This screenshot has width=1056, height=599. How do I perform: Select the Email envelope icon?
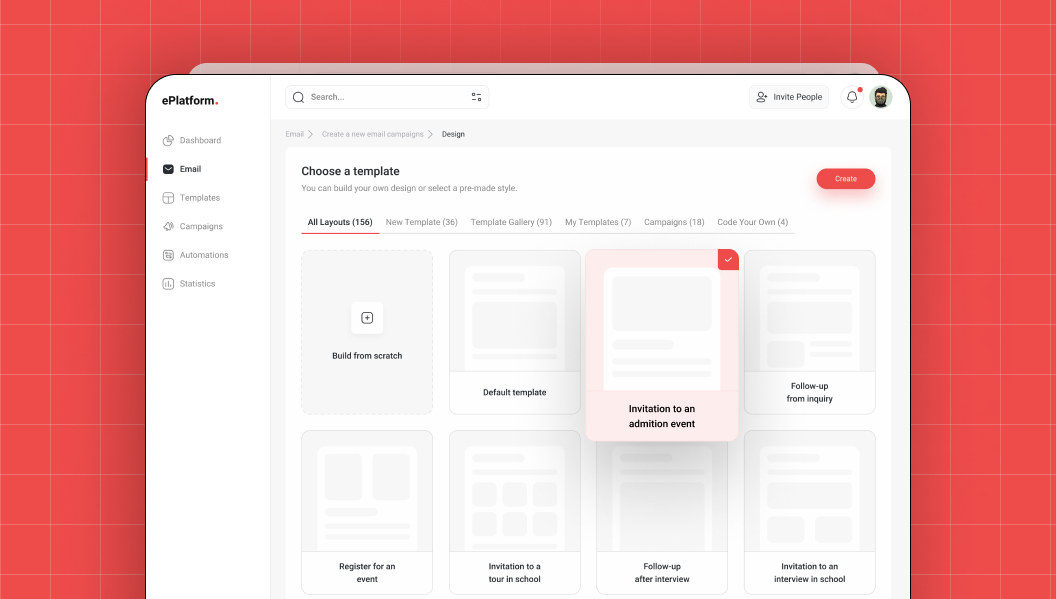pyautogui.click(x=168, y=169)
